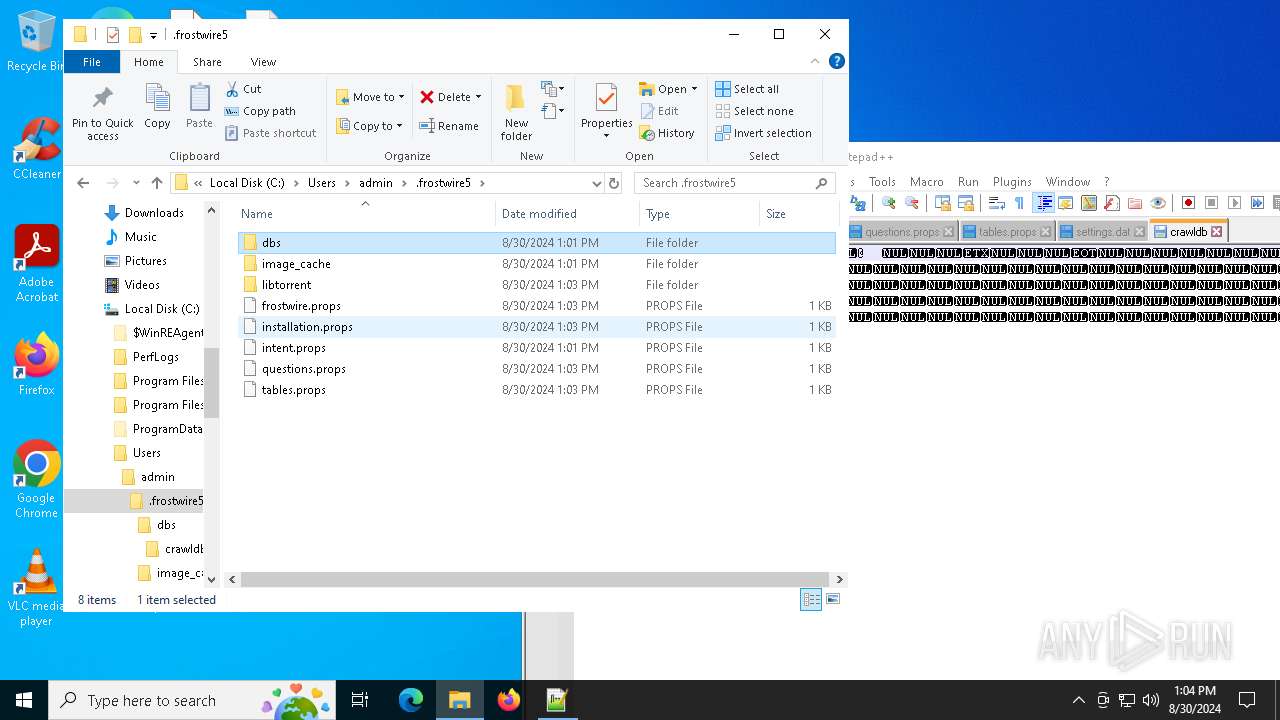1280x720 pixels.
Task: Open file History in ribbon
Action: tap(667, 133)
